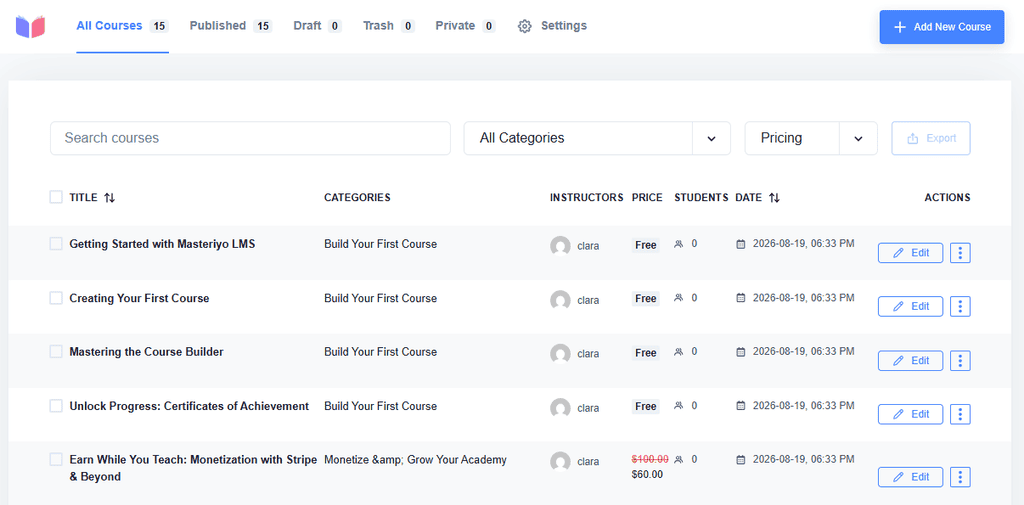The width and height of the screenshot is (1024, 505).
Task: Open the Published tab
Action: click(x=231, y=26)
